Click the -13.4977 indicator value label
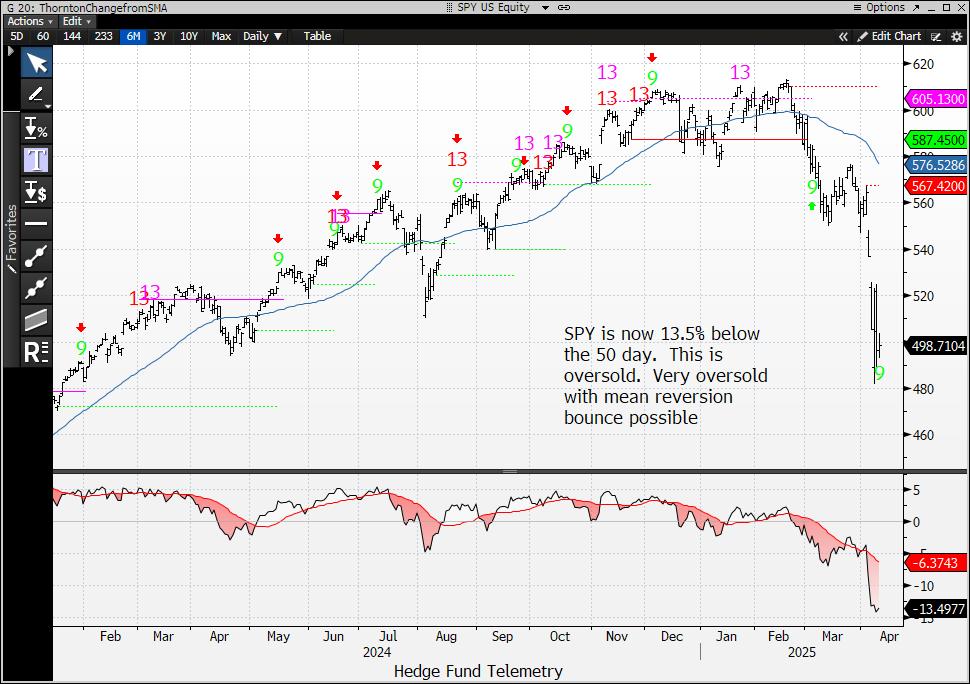Screen dimensions: 970x684 [x=935, y=609]
